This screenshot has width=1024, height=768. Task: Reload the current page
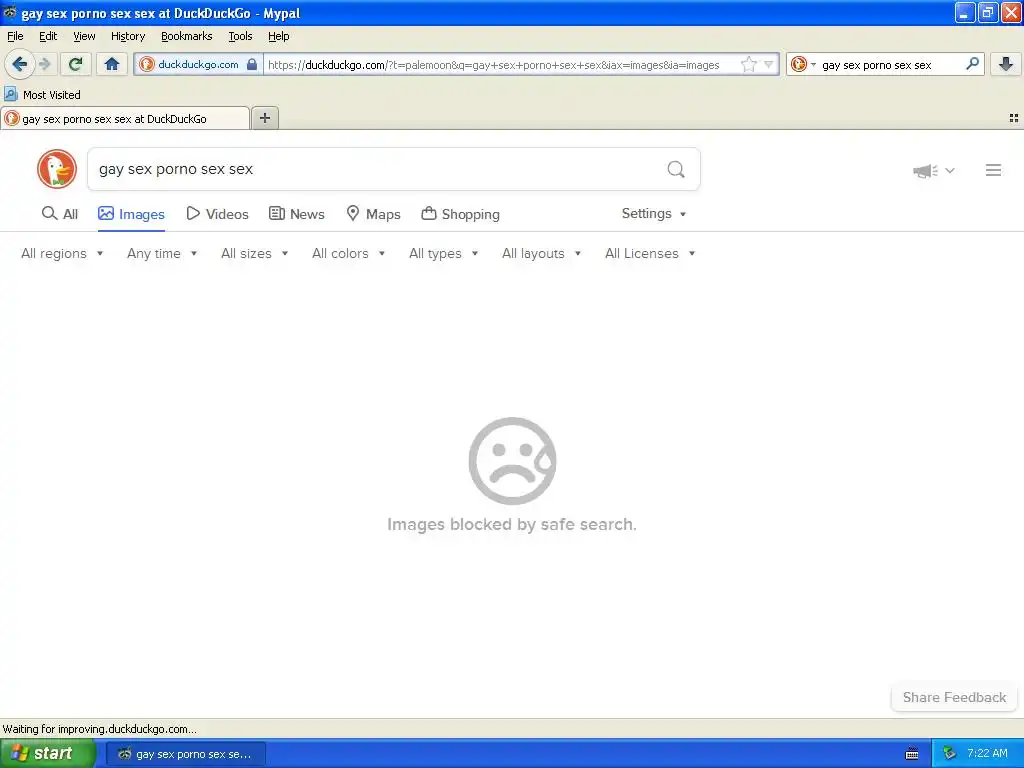tap(76, 64)
